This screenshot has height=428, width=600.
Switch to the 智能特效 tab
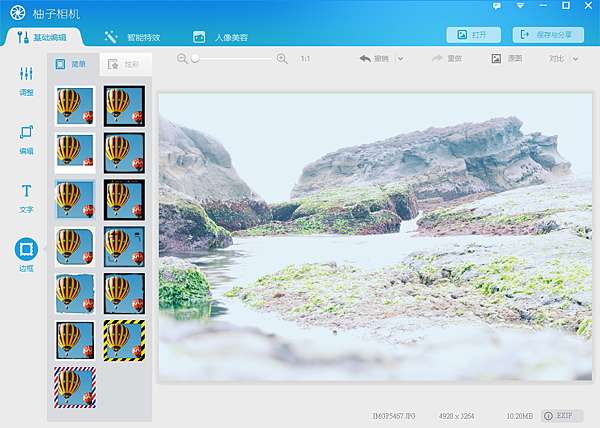pos(132,37)
